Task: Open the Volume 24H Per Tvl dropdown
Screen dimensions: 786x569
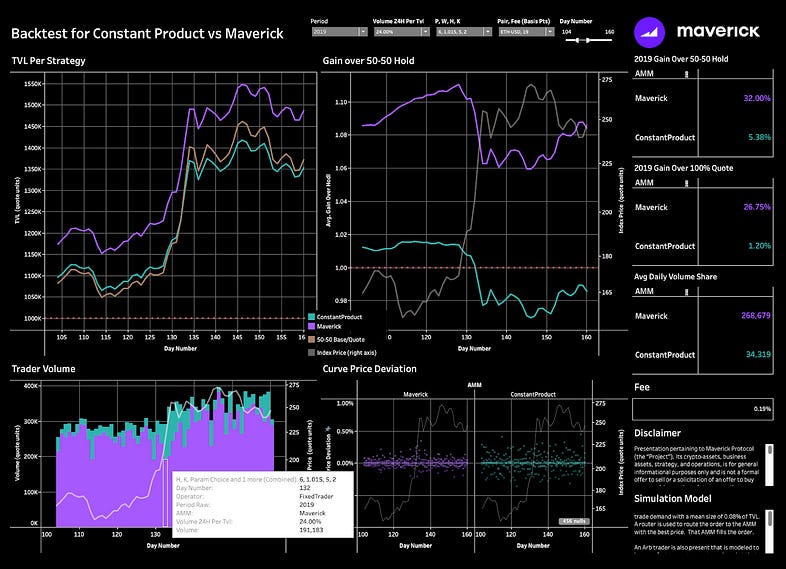Action: (402, 32)
